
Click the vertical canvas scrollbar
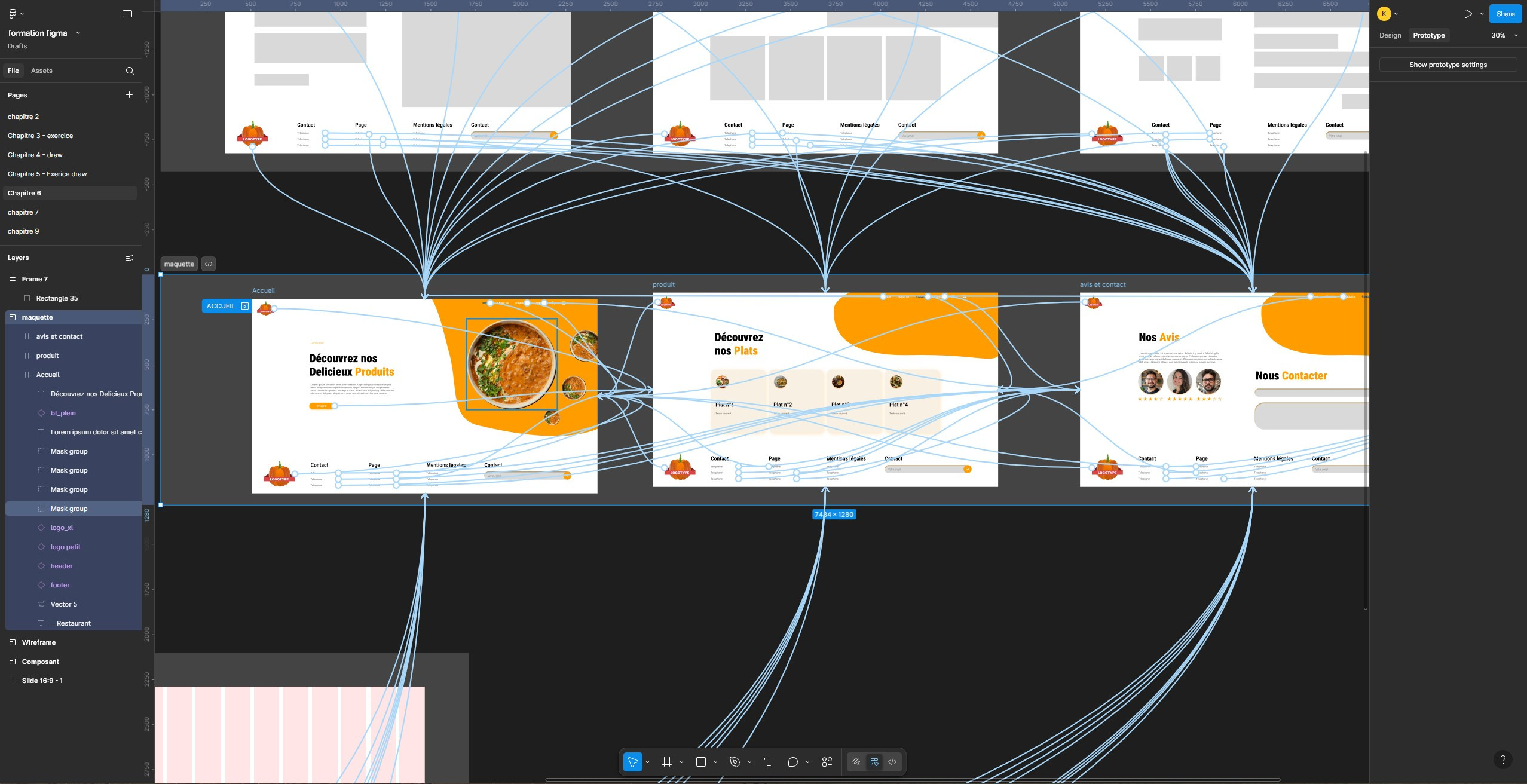click(x=1366, y=380)
